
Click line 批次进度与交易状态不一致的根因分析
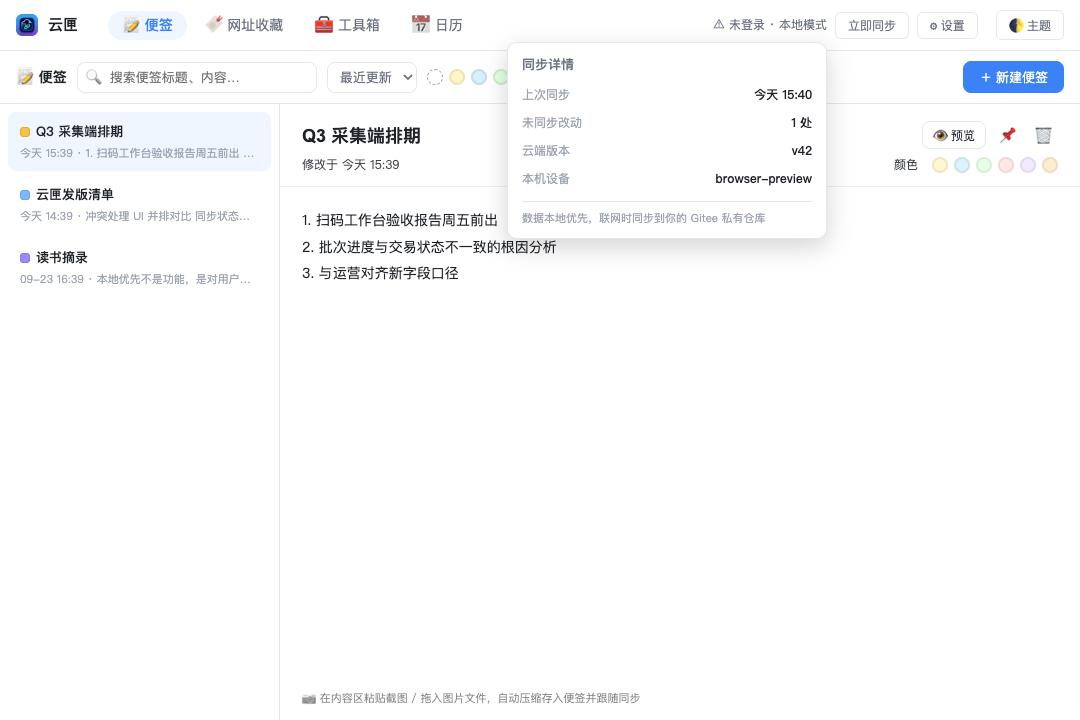click(x=429, y=247)
